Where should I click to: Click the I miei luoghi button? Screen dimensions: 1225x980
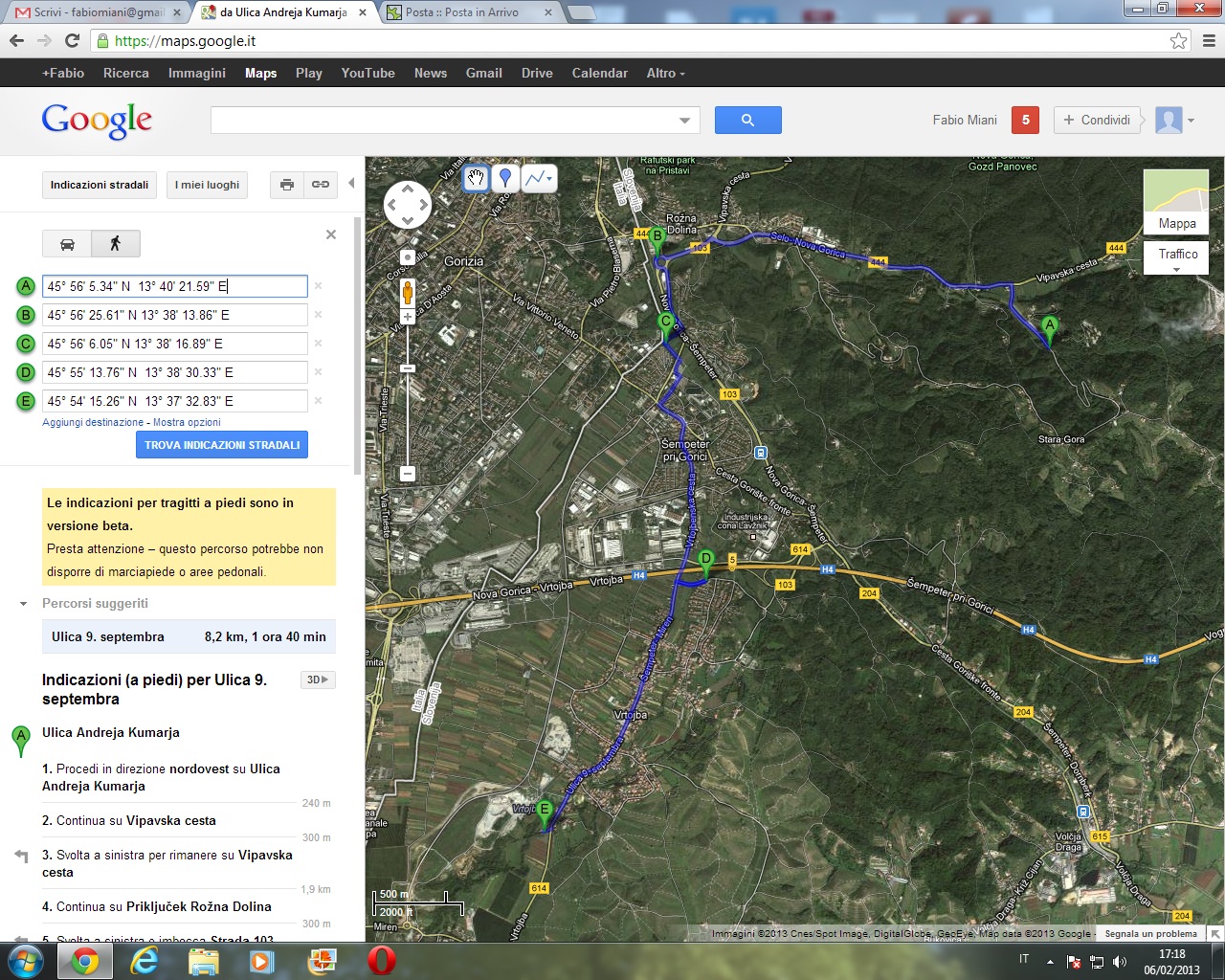207,185
